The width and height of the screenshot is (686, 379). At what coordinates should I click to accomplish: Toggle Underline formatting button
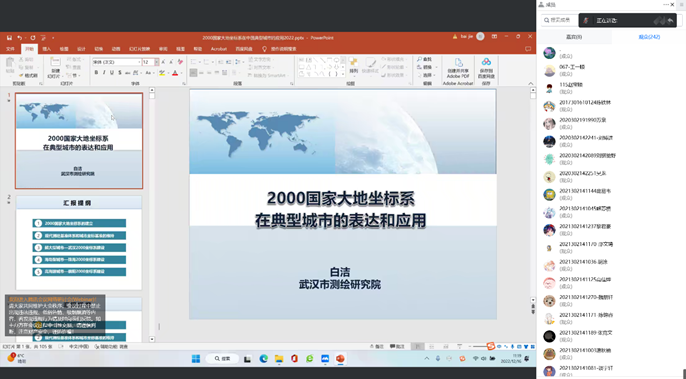click(112, 73)
